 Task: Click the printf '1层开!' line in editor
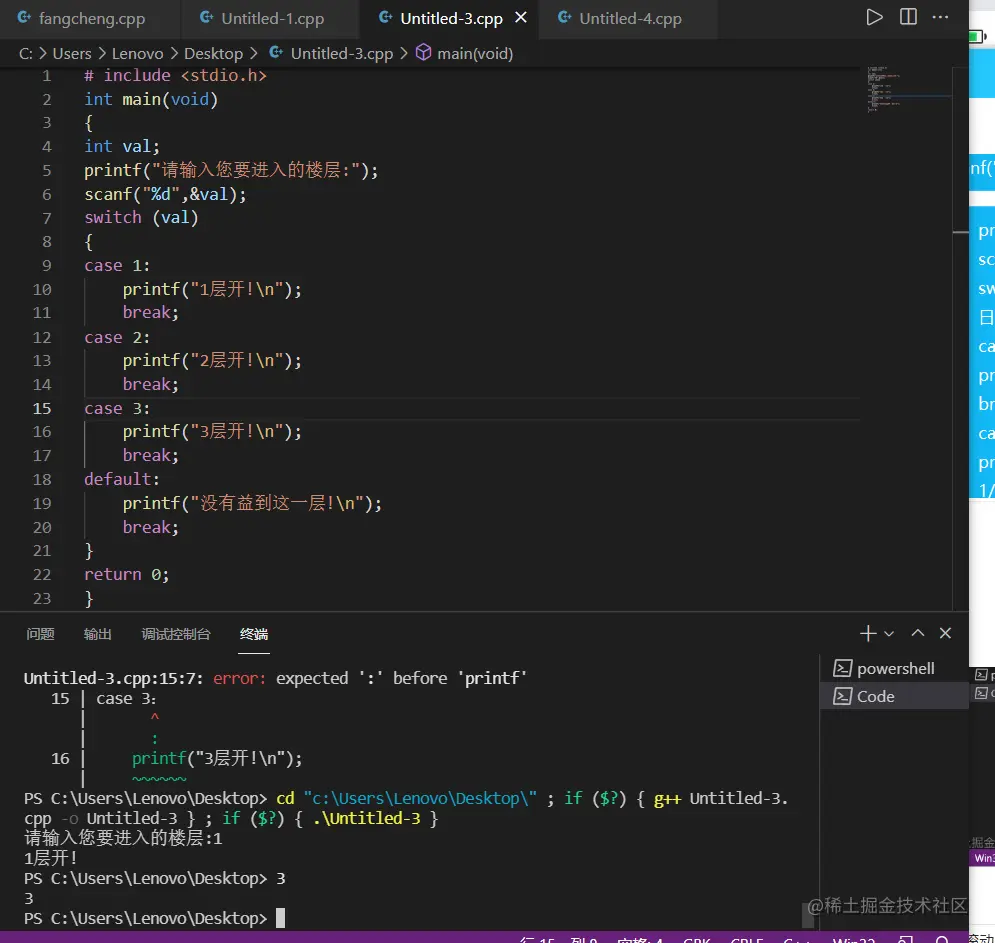[212, 289]
